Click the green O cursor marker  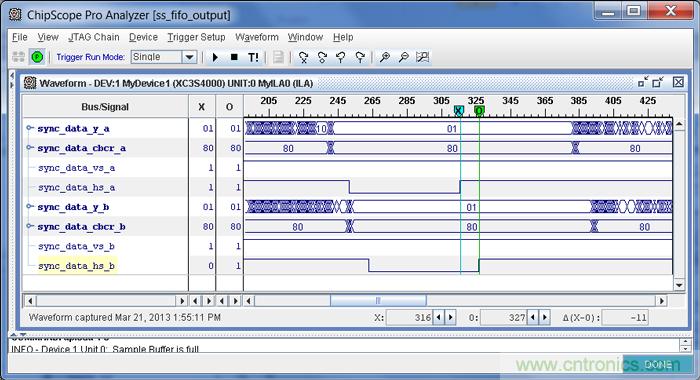coord(479,110)
